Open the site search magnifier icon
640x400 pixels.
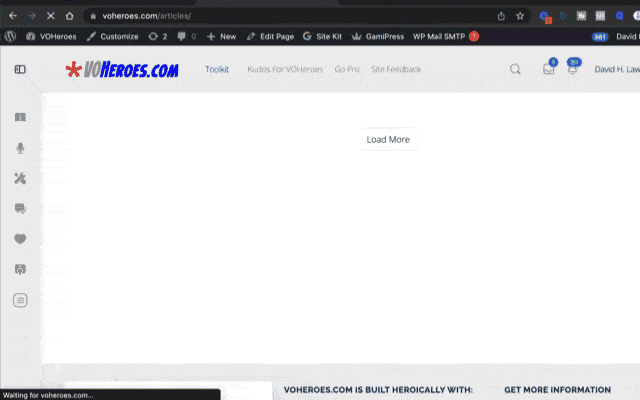(x=515, y=70)
